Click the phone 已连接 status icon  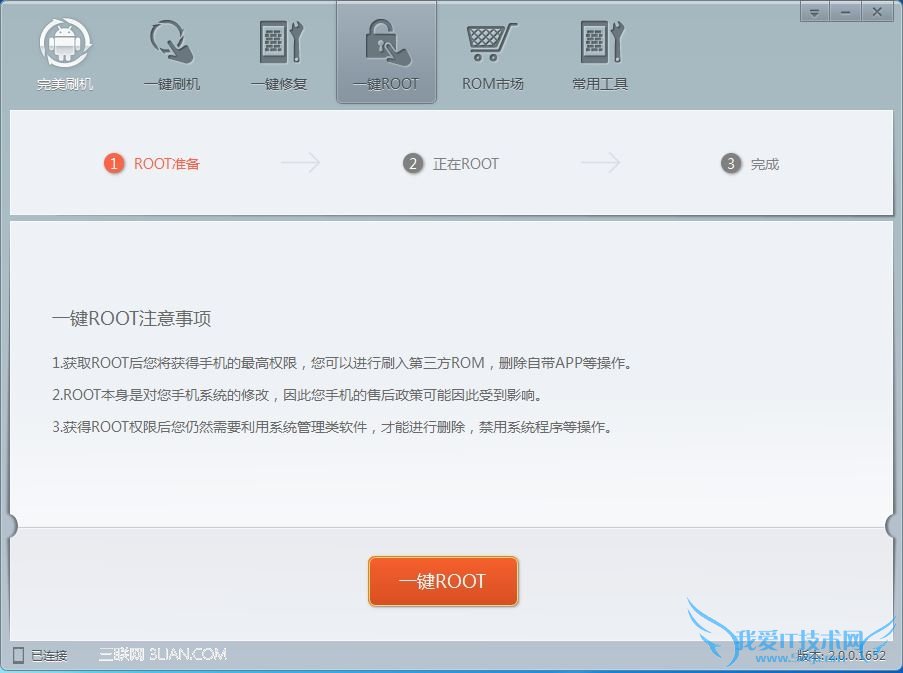(18, 655)
